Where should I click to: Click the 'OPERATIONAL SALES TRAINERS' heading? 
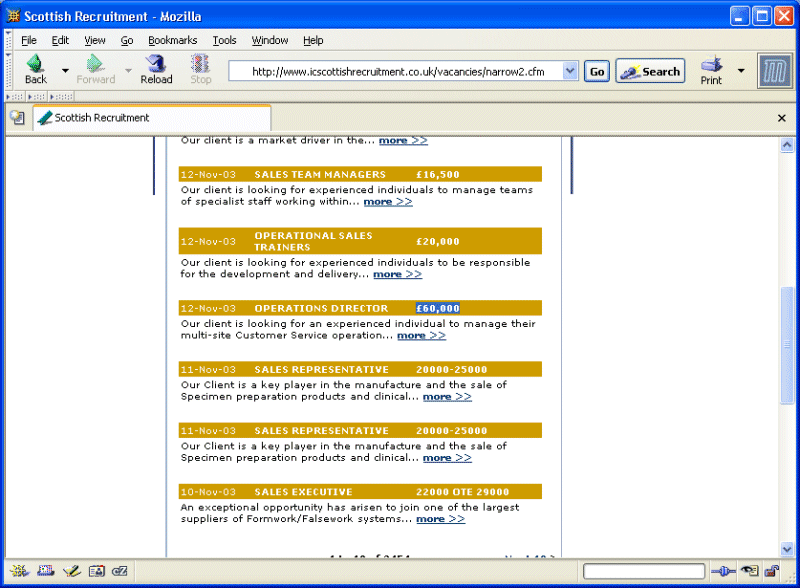pyautogui.click(x=313, y=241)
